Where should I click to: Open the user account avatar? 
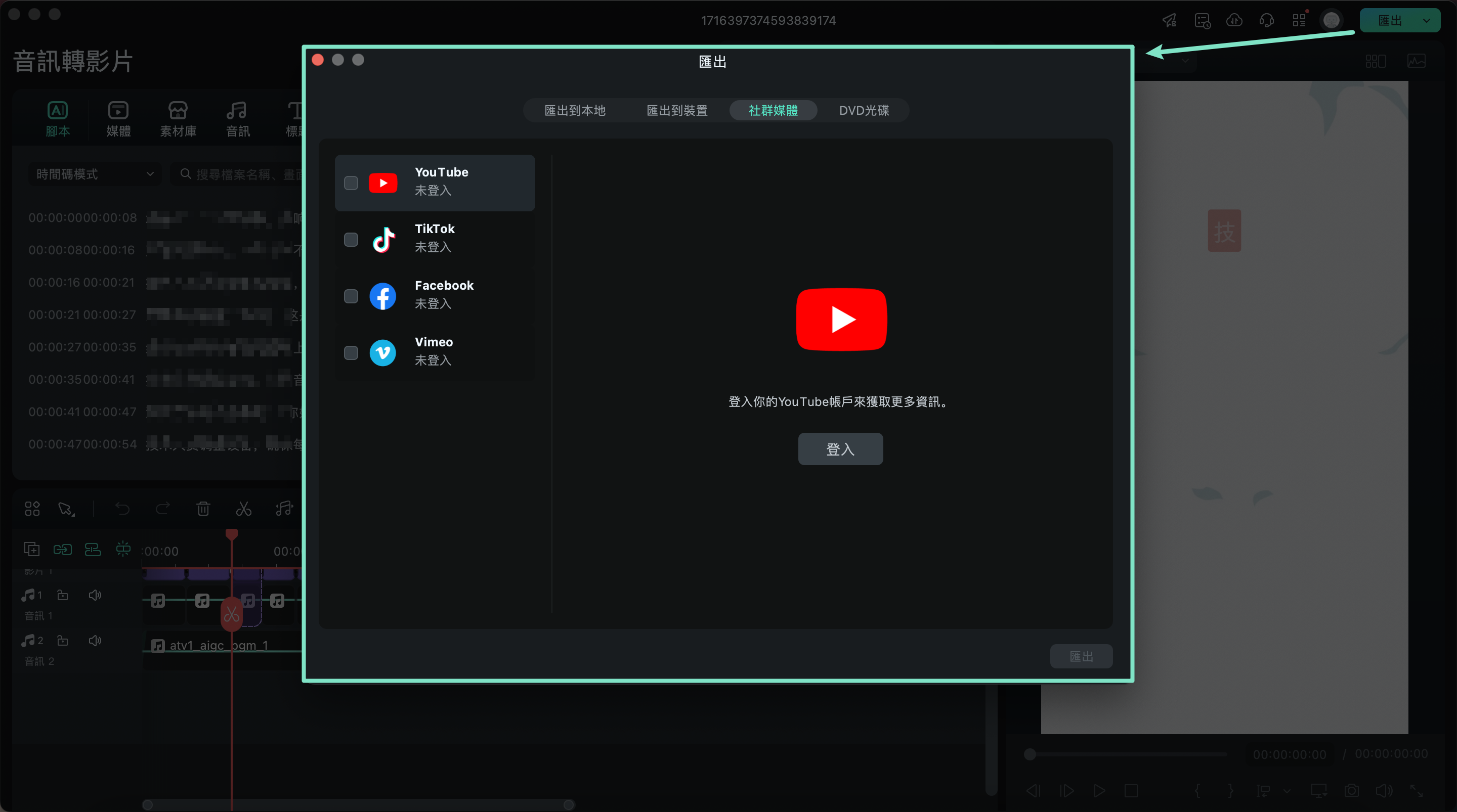point(1332,20)
